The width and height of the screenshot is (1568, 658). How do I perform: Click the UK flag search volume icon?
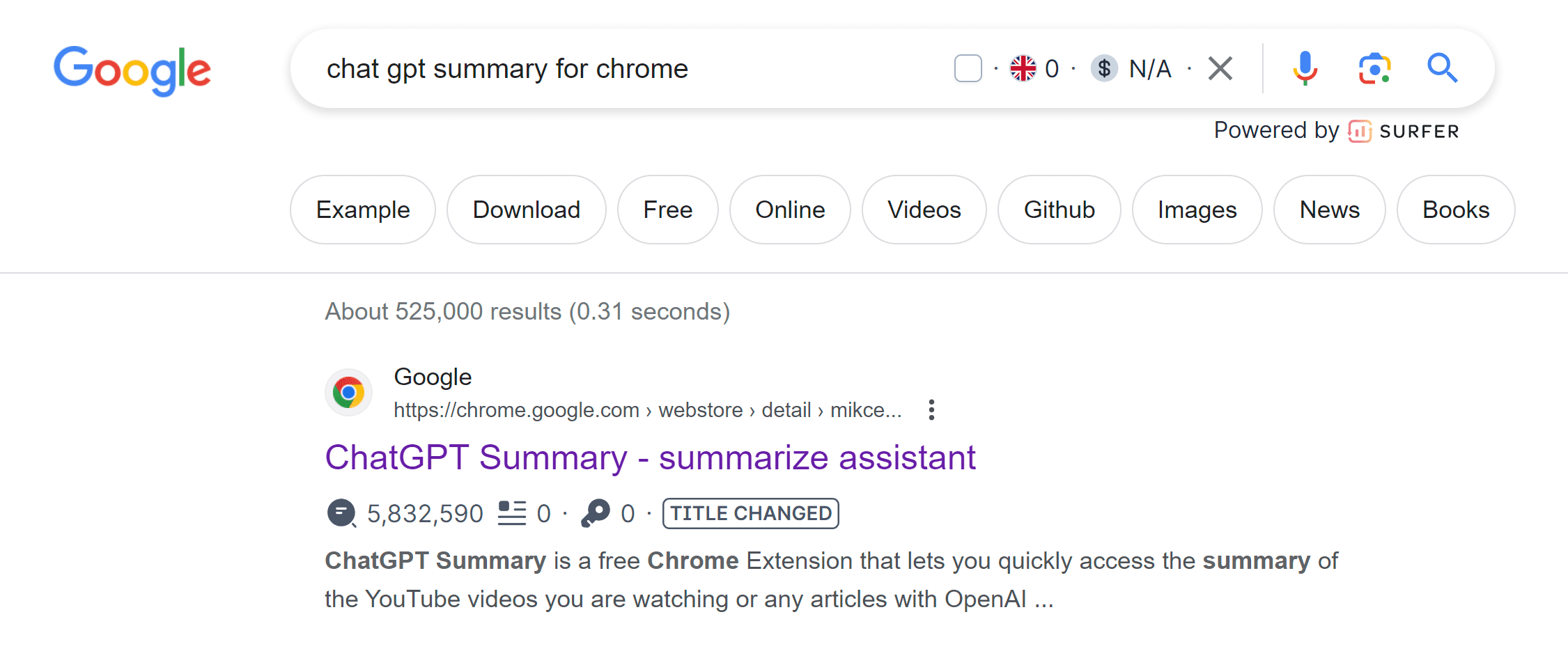point(1023,68)
